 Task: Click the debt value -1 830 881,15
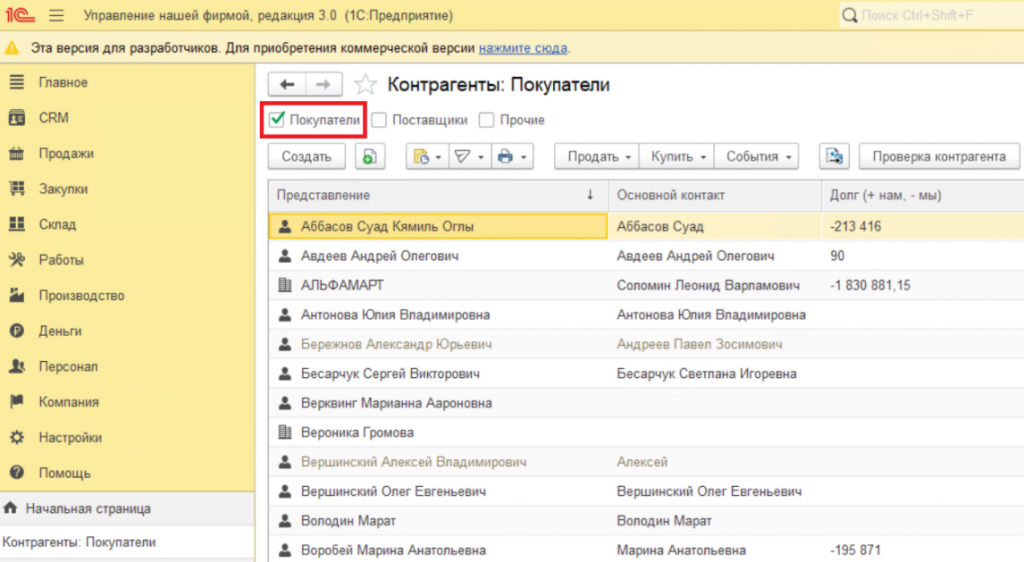(x=870, y=285)
